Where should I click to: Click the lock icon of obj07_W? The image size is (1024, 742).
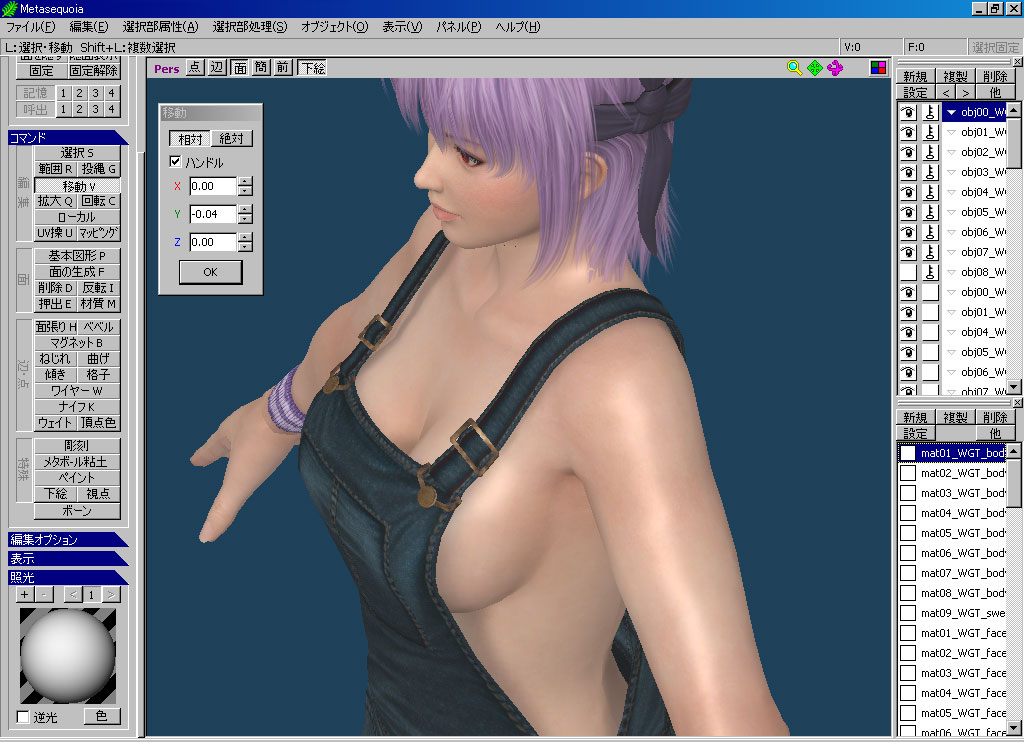[x=930, y=252]
